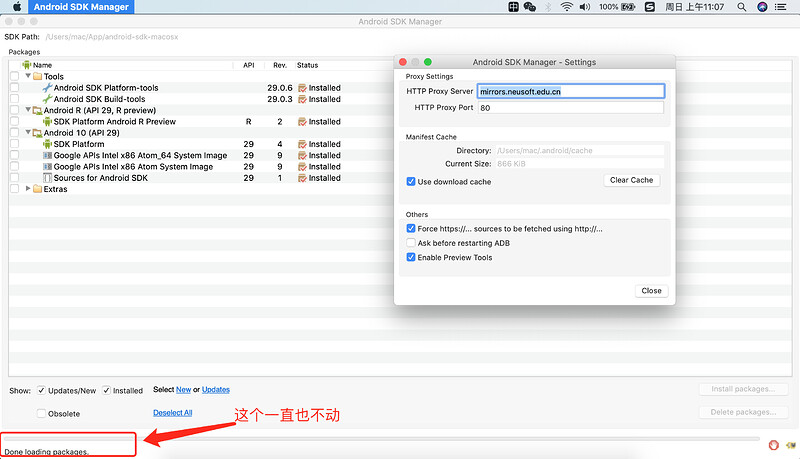Expand the Extras tree node
The height and width of the screenshot is (459, 800).
coord(28,188)
